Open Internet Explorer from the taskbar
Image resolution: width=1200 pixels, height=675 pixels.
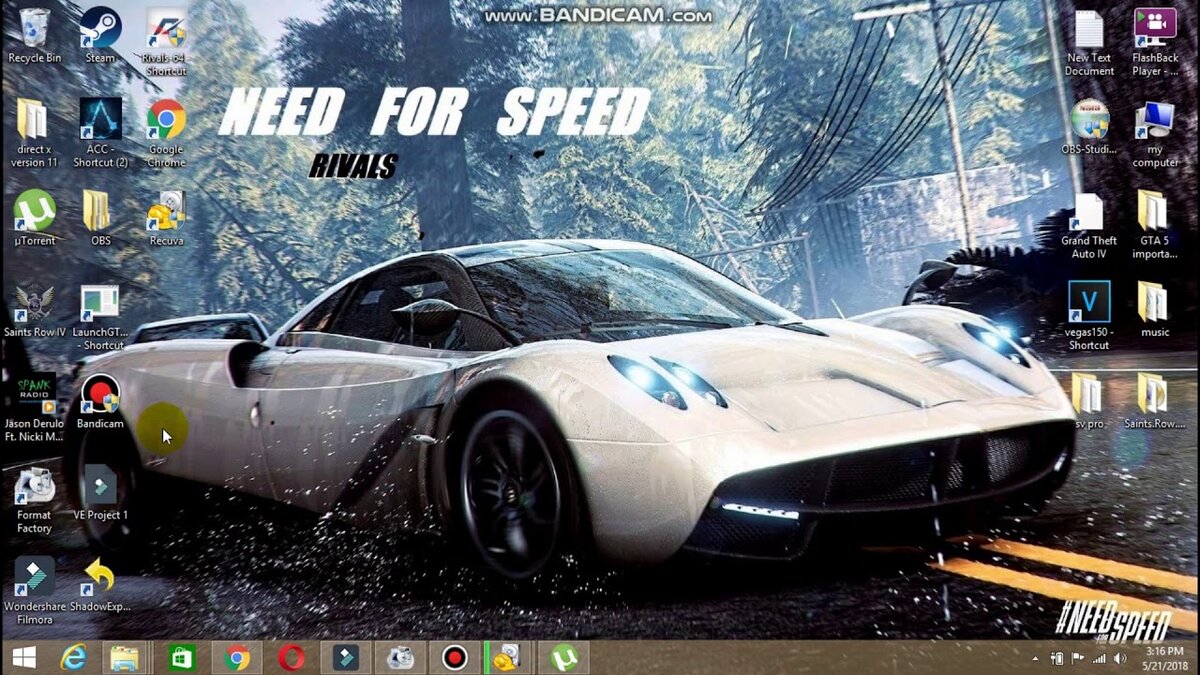point(72,657)
